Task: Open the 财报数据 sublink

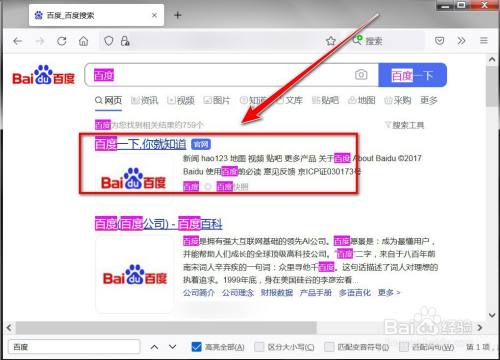Action: point(277,293)
